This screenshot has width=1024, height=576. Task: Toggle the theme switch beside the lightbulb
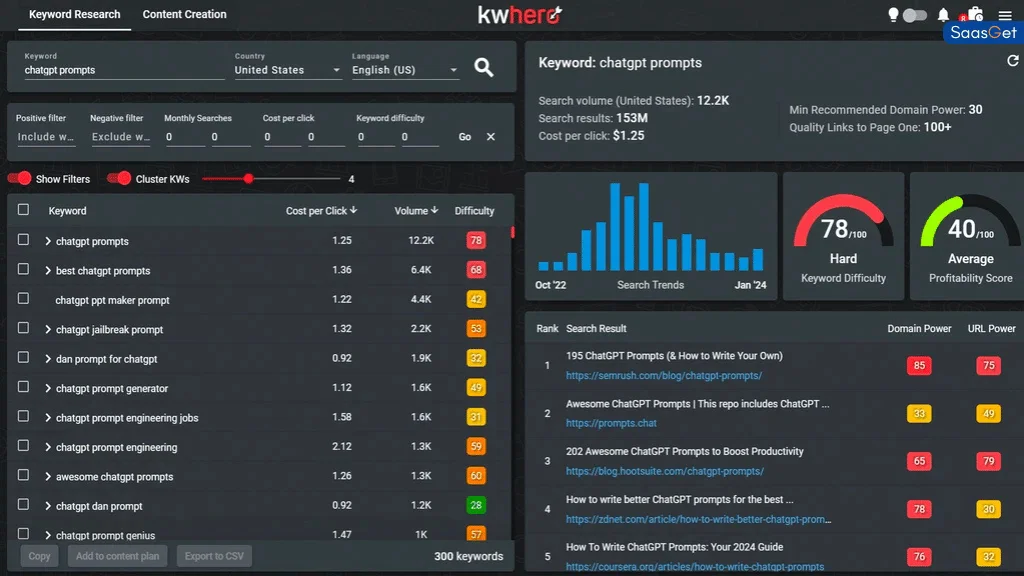914,15
